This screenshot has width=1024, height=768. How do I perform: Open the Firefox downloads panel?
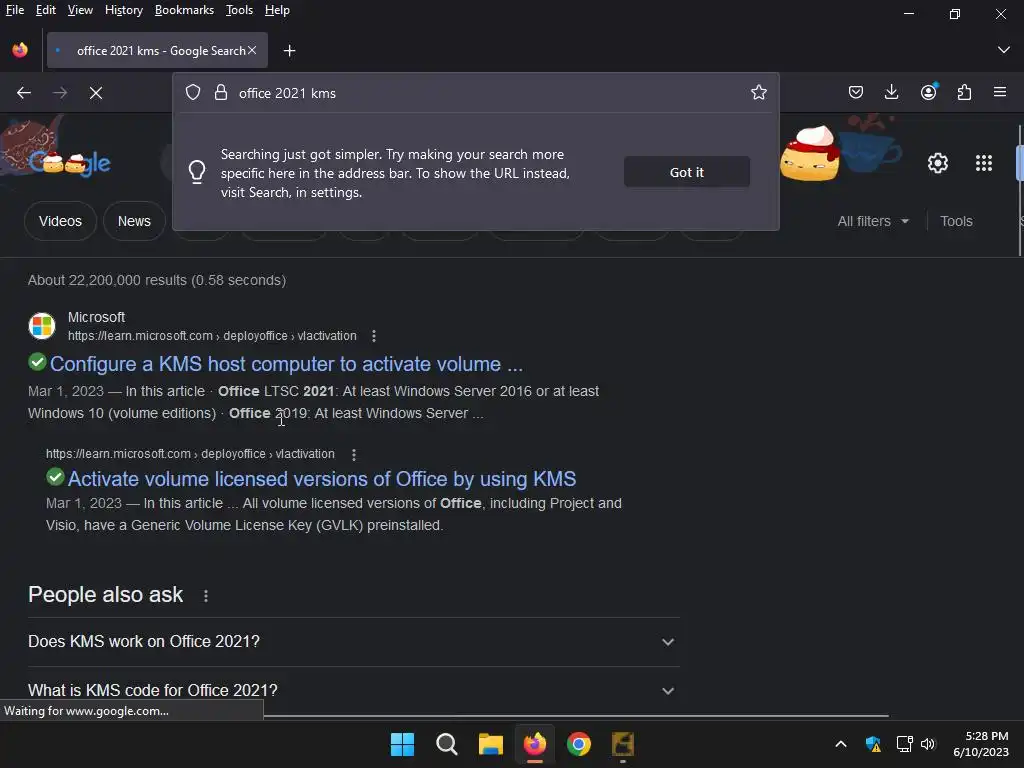(891, 93)
